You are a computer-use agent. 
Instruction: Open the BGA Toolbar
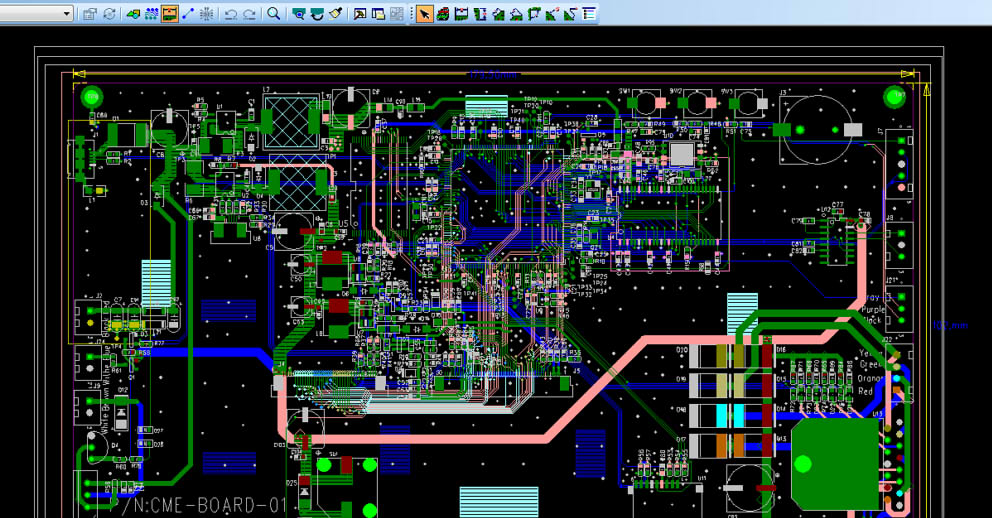tap(207, 14)
